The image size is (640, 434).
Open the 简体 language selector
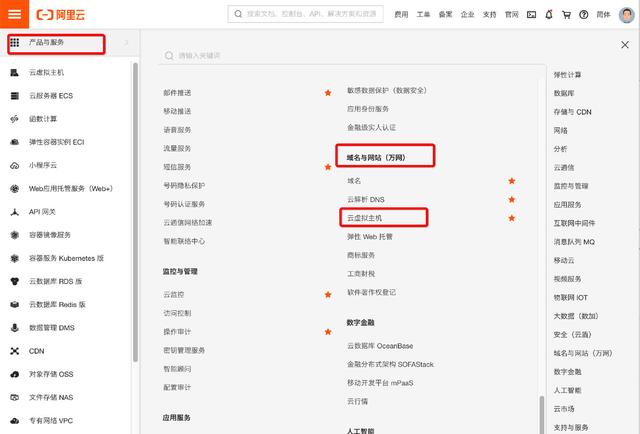[x=603, y=15]
